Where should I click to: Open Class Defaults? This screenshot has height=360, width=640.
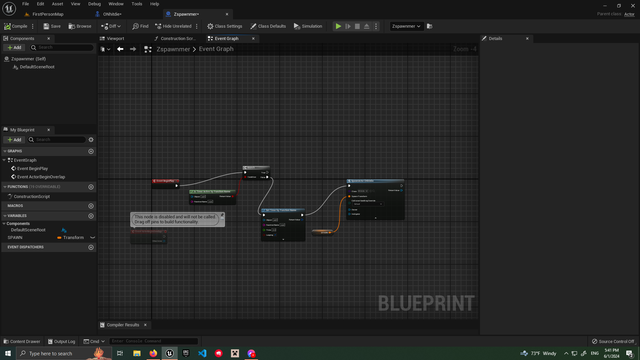click(x=268, y=26)
